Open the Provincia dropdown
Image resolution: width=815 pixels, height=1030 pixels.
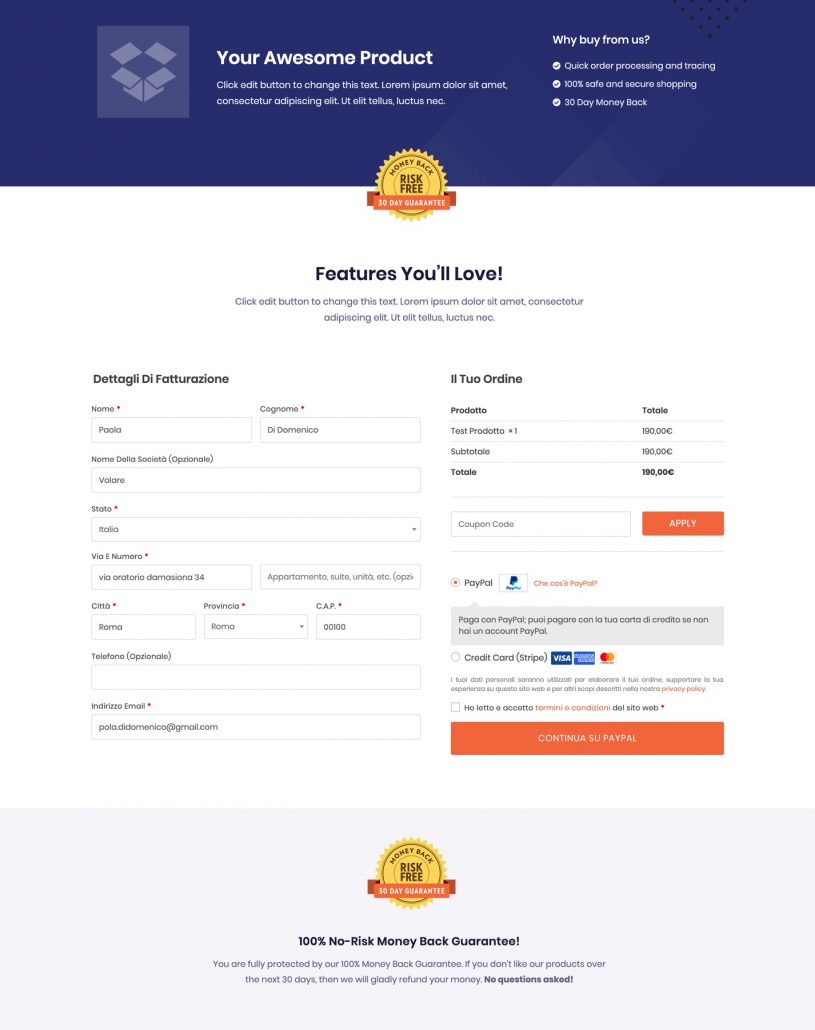point(256,627)
